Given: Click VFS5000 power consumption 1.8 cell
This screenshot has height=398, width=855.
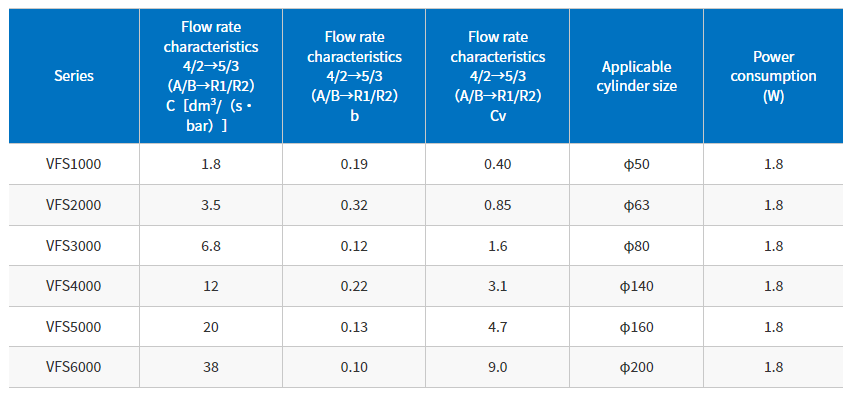Looking at the screenshot, I should coord(773,327).
